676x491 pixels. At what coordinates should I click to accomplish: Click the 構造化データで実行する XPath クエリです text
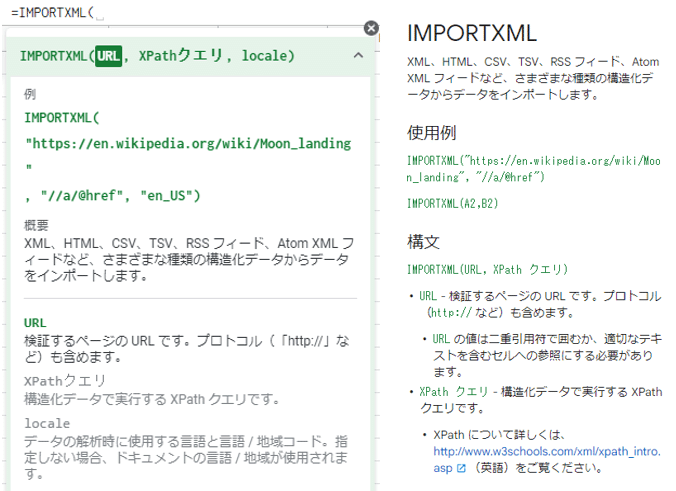(152, 399)
